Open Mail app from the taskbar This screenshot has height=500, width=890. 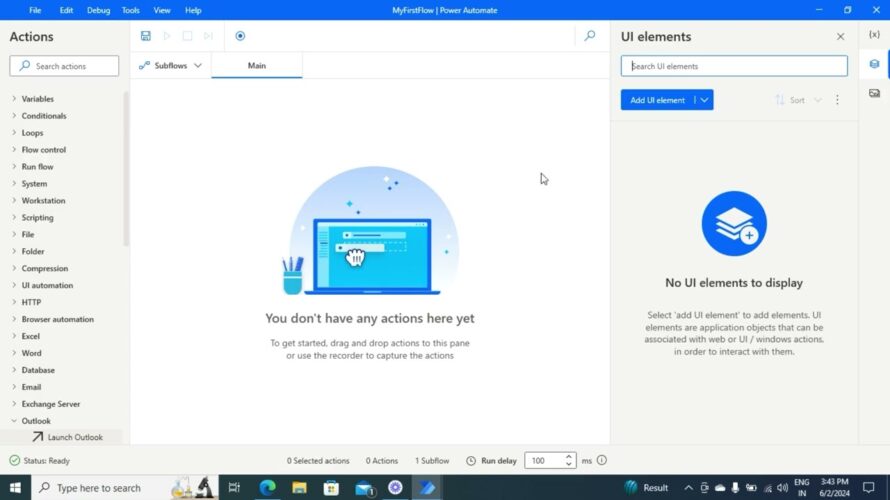364,488
